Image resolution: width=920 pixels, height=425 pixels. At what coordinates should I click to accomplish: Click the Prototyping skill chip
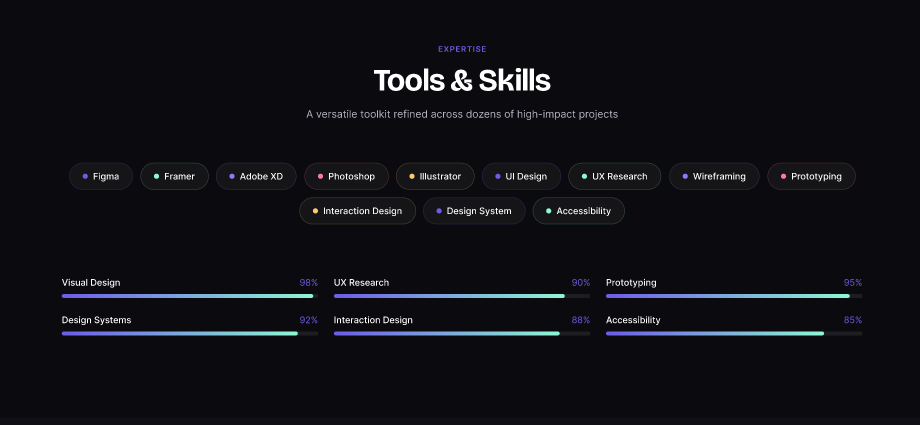(811, 176)
